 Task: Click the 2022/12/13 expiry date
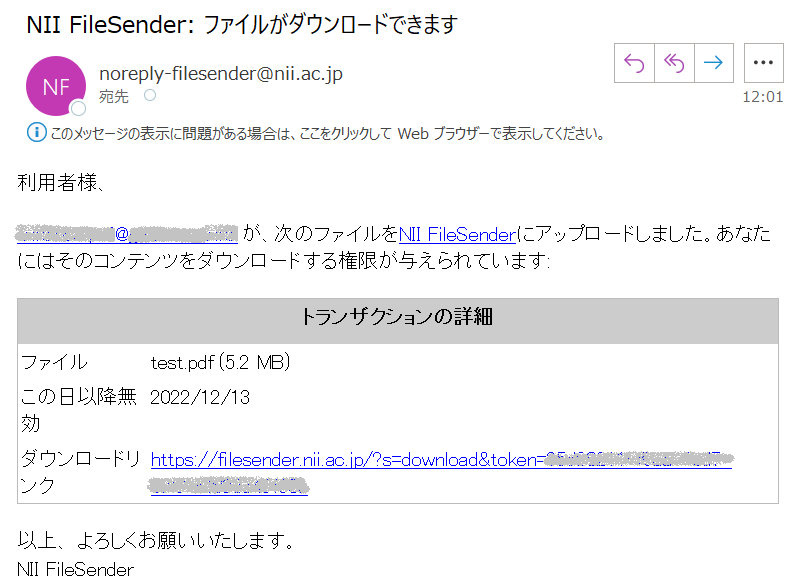(200, 397)
